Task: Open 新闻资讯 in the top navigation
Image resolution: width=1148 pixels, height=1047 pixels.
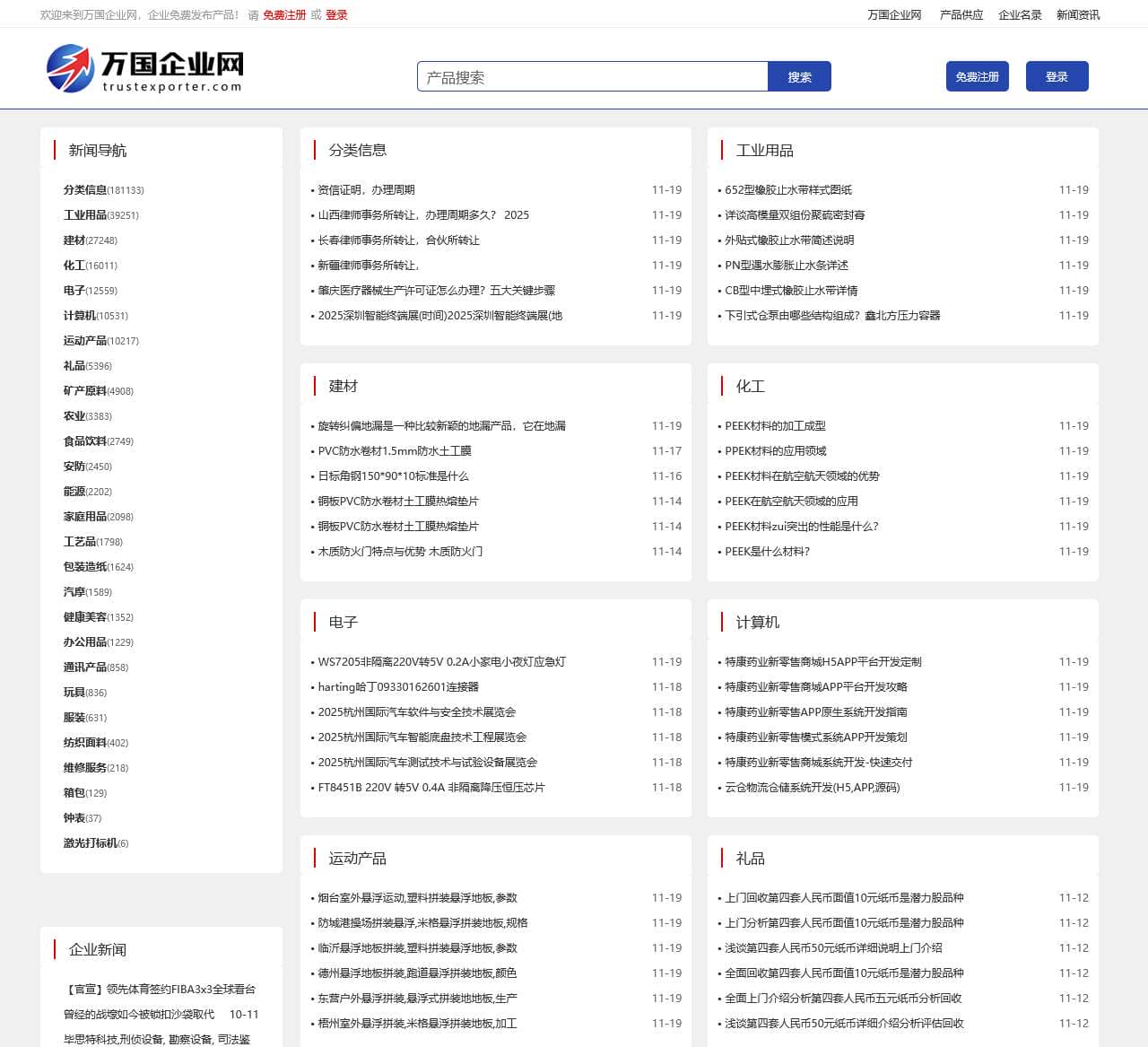Action: coord(1076,14)
